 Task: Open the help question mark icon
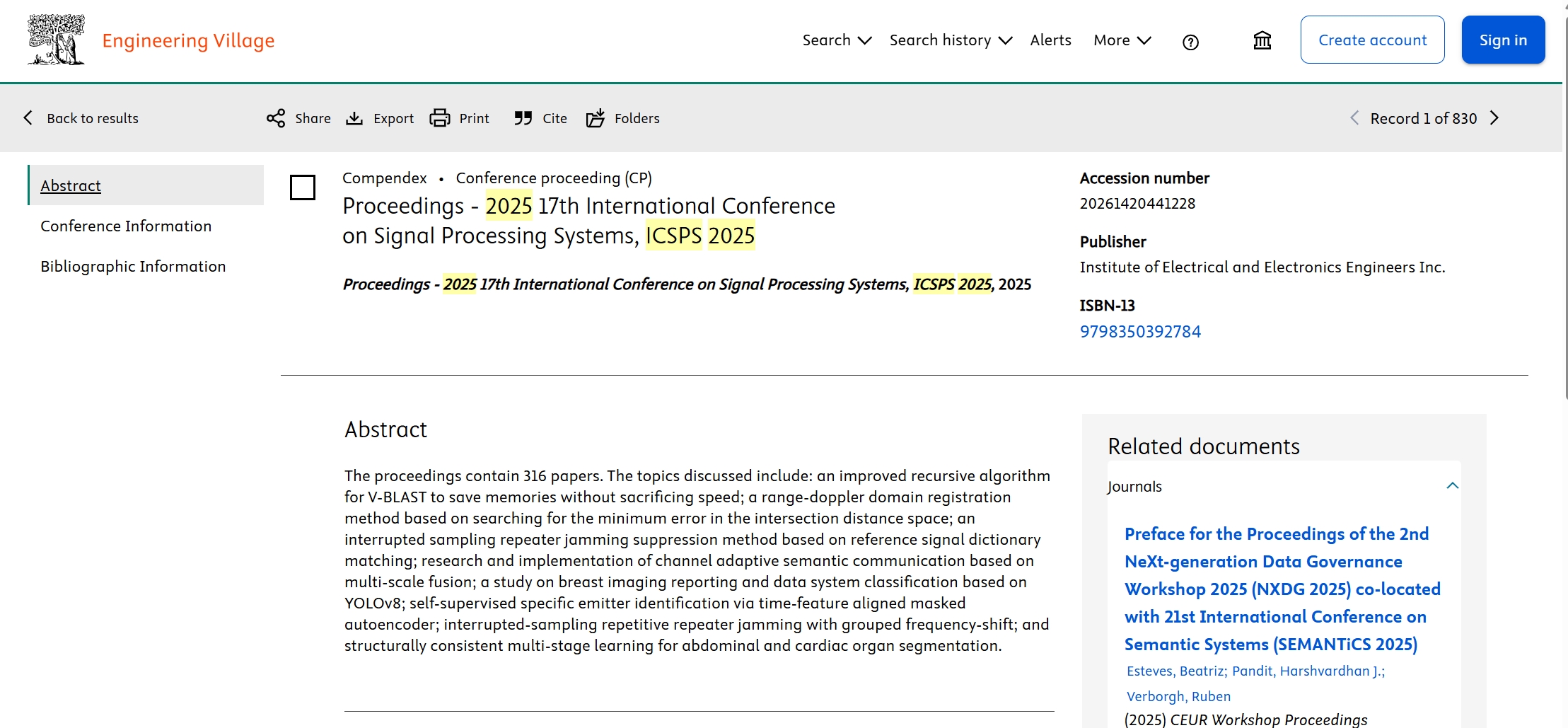[1190, 42]
